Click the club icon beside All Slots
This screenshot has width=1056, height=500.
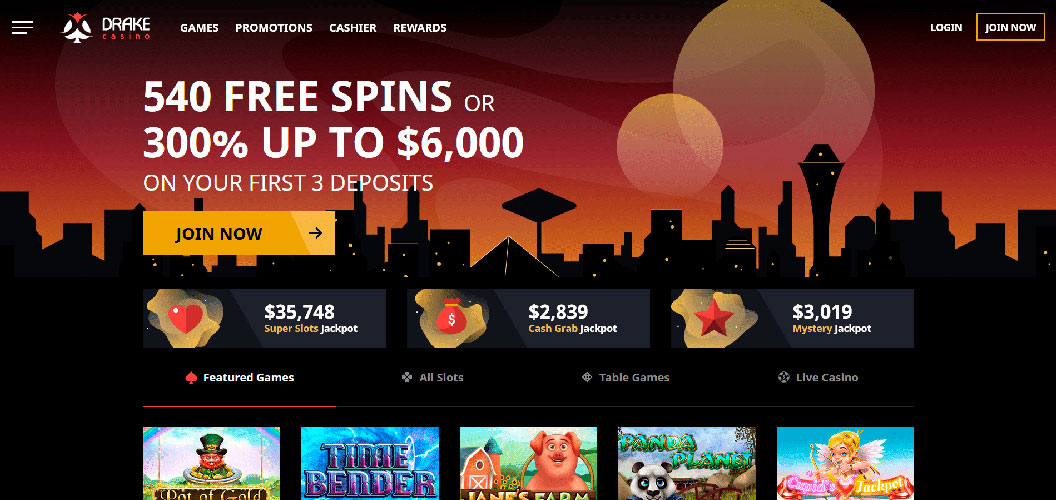tap(407, 377)
